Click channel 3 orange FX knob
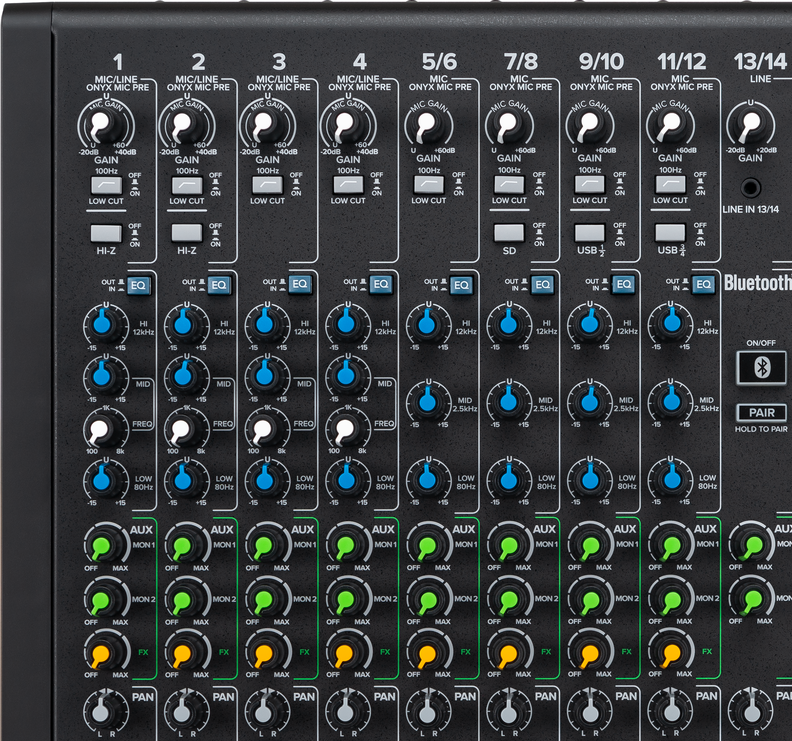Image resolution: width=792 pixels, height=741 pixels. click(264, 655)
